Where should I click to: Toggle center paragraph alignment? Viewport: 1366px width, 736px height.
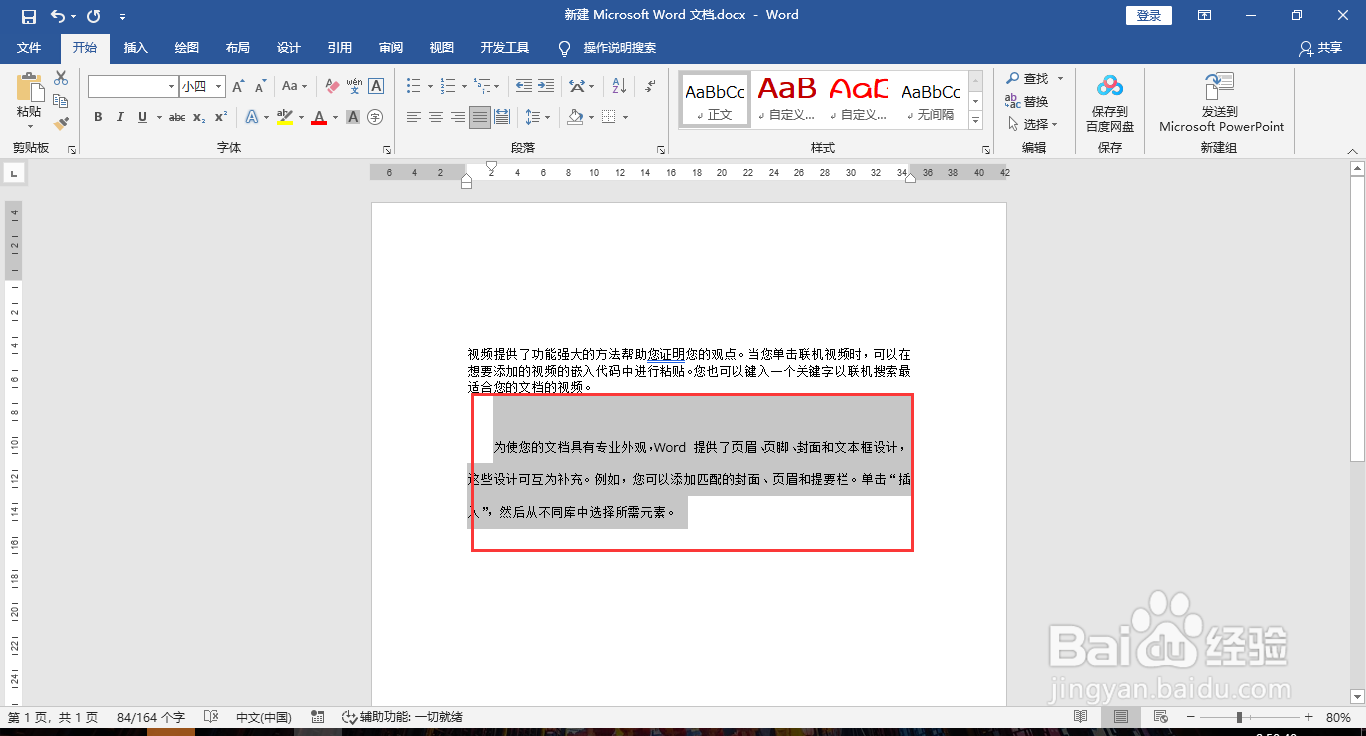coord(434,117)
